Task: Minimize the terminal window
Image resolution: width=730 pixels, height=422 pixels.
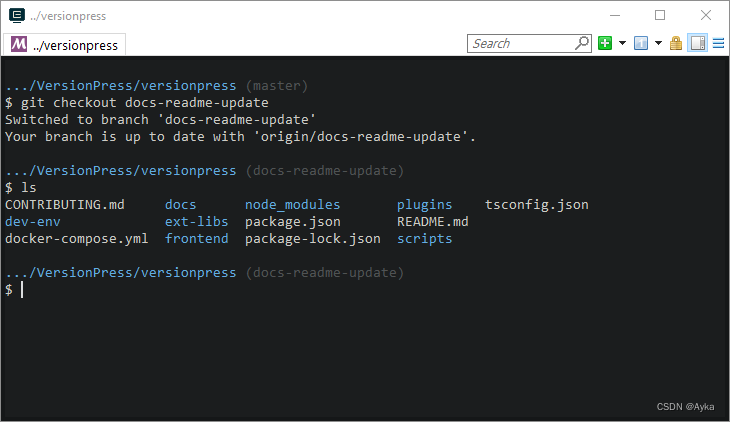Action: pos(615,15)
